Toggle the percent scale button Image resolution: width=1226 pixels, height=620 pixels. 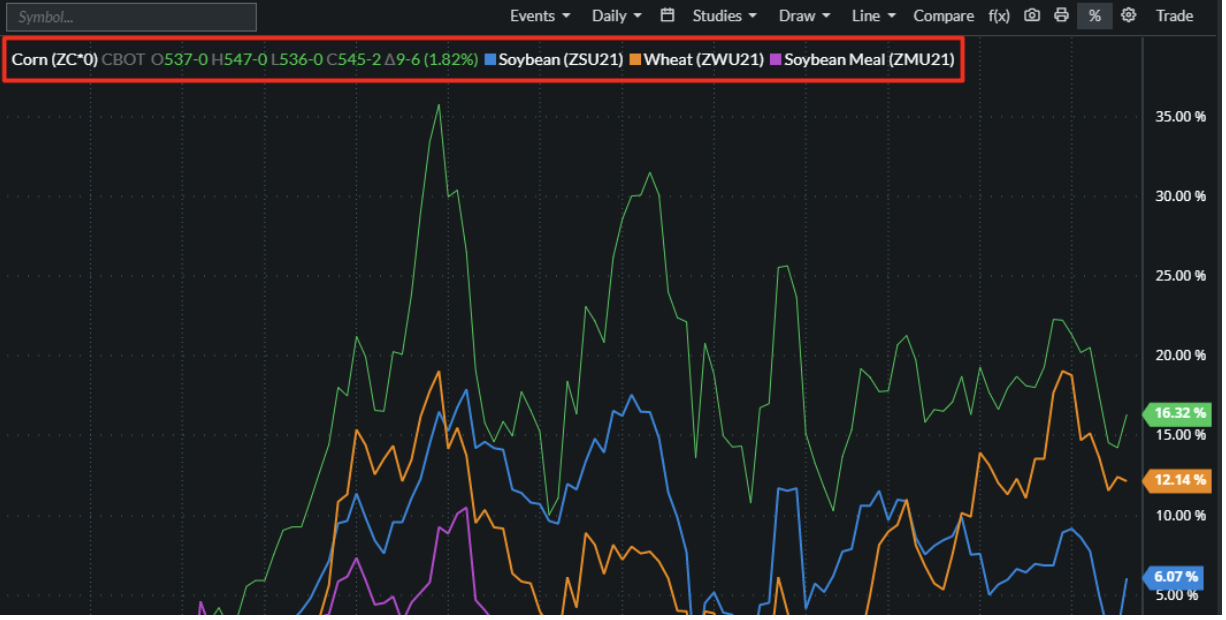[1094, 16]
